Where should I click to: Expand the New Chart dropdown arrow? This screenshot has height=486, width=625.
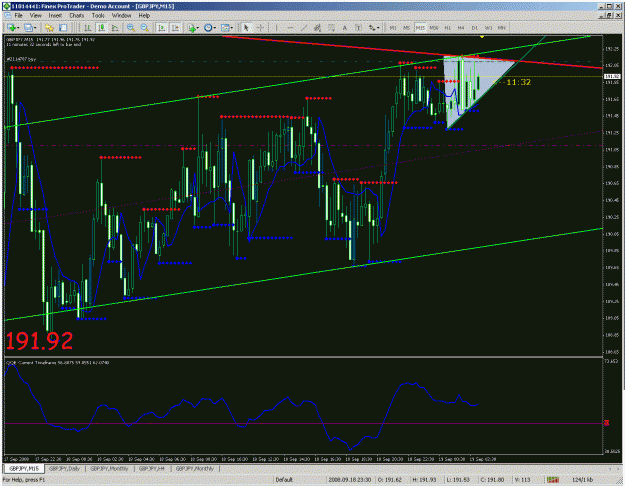click(x=18, y=28)
